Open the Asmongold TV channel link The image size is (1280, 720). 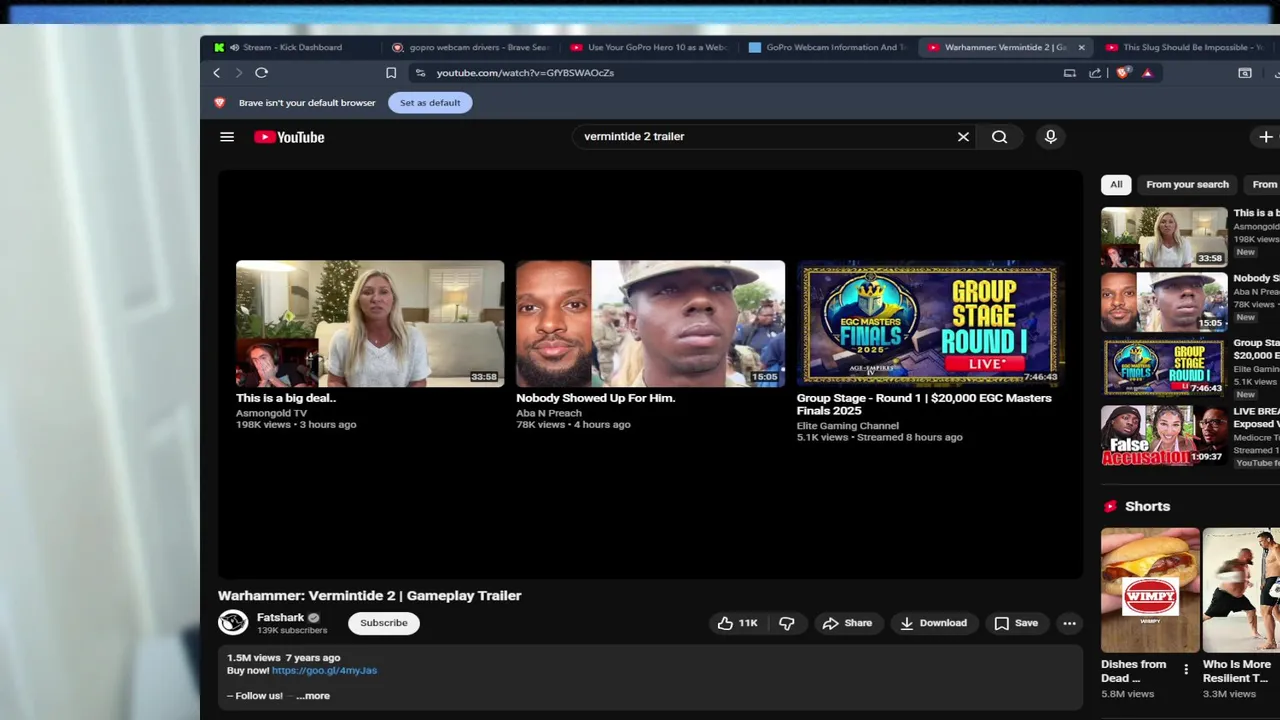271,413
